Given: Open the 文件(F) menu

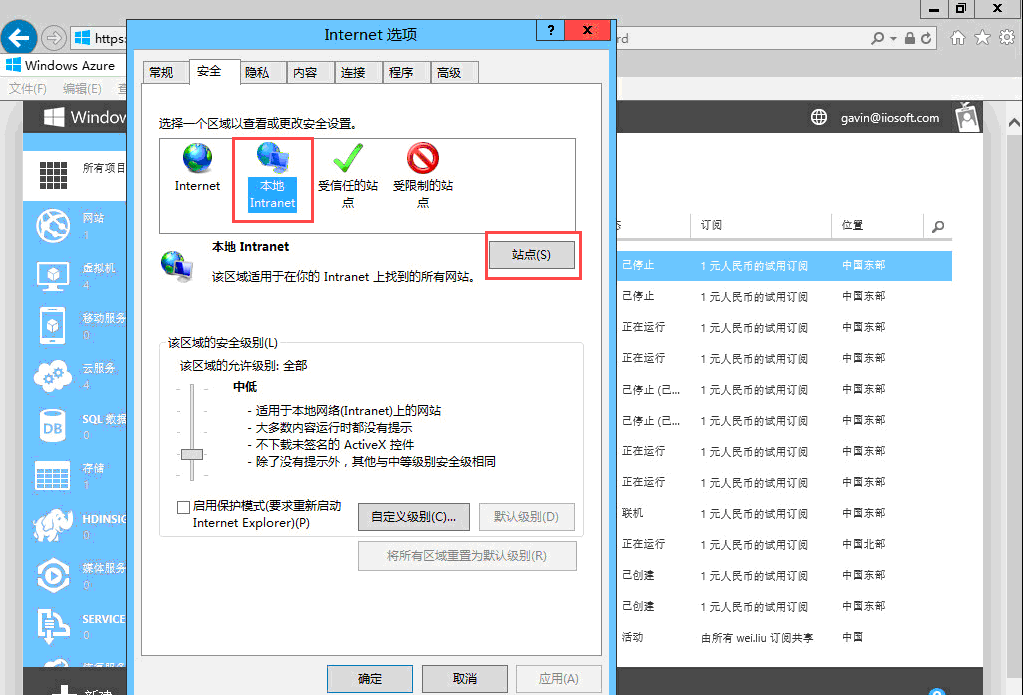Looking at the screenshot, I should point(27,88).
